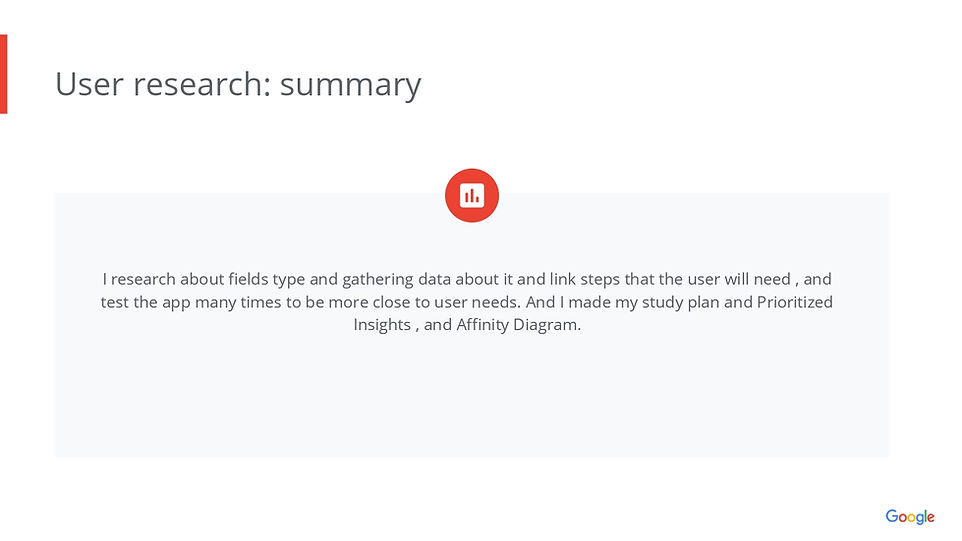The height and width of the screenshot is (541, 962).
Task: Click the word "Insights" on last line
Action: (382, 325)
